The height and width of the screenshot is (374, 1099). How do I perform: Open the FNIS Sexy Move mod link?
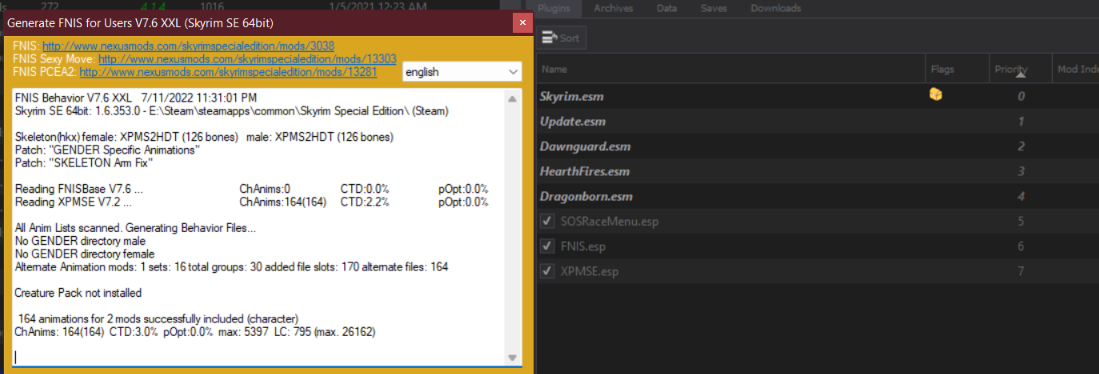247,59
